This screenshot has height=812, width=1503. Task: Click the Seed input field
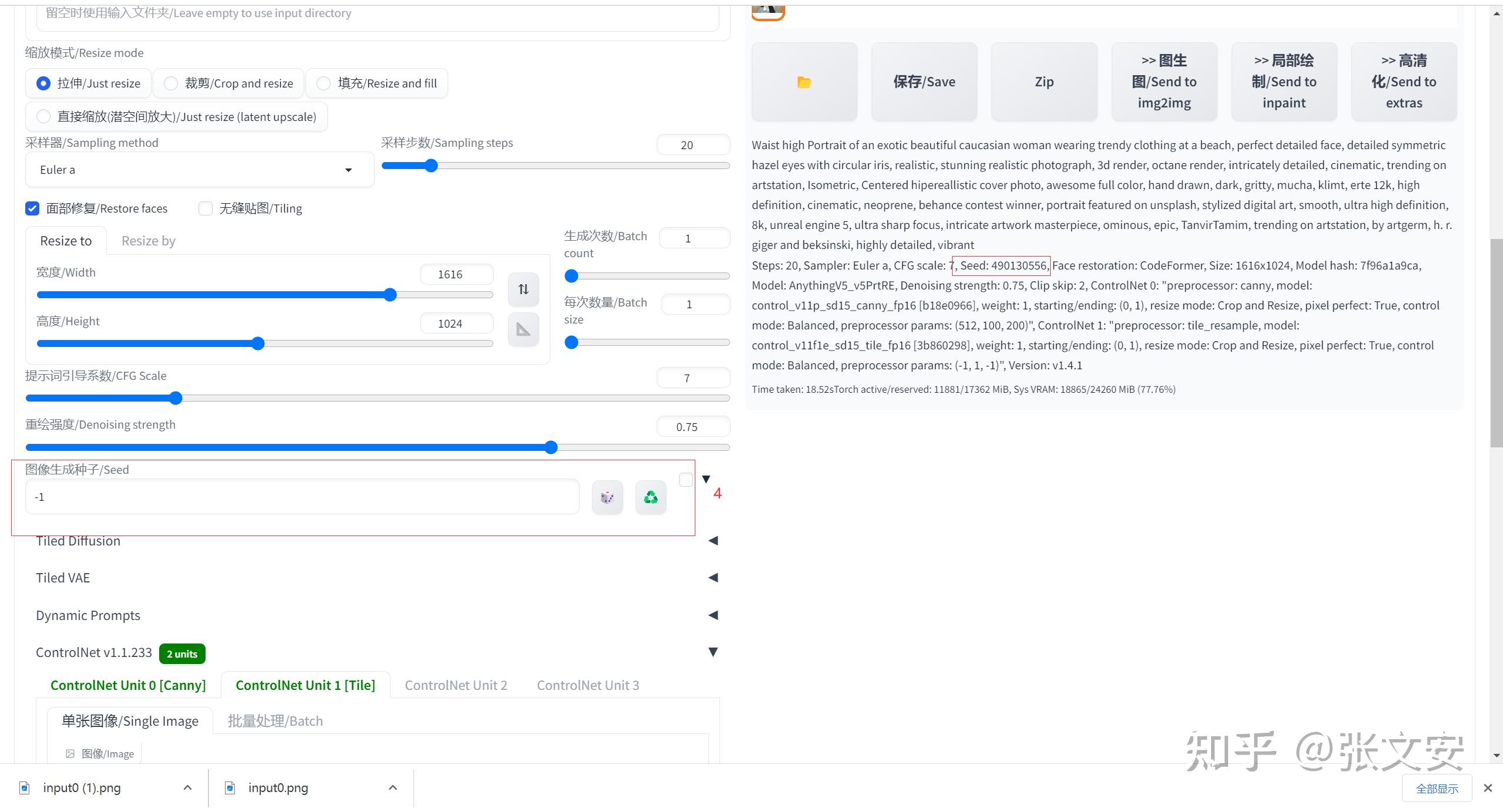[302, 497]
